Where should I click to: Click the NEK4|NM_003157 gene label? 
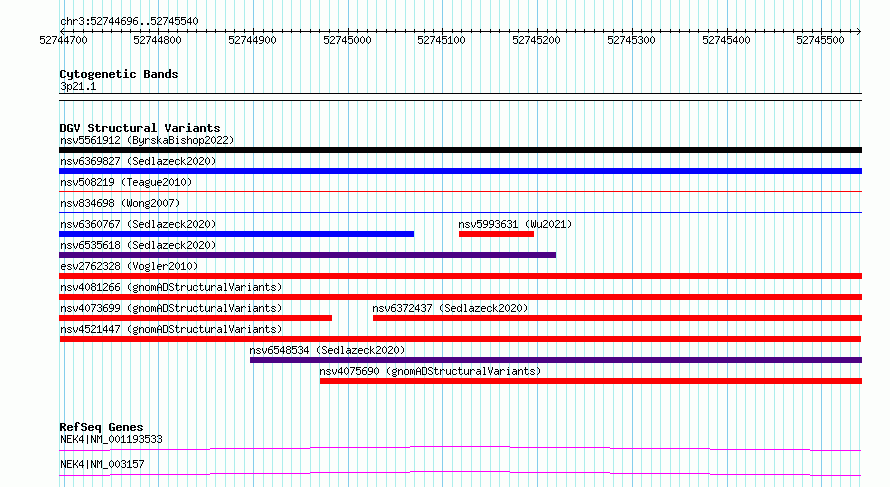[x=102, y=464]
